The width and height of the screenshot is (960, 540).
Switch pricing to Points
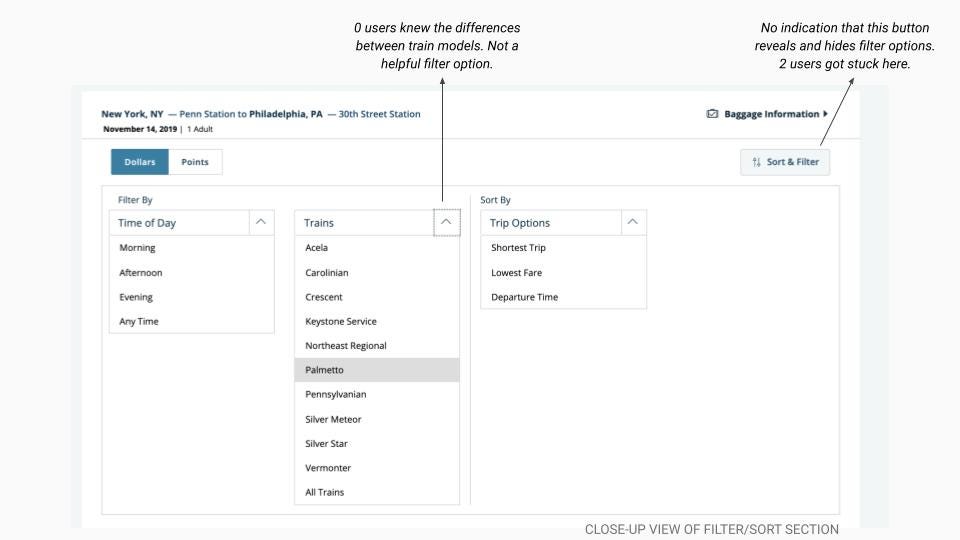195,162
